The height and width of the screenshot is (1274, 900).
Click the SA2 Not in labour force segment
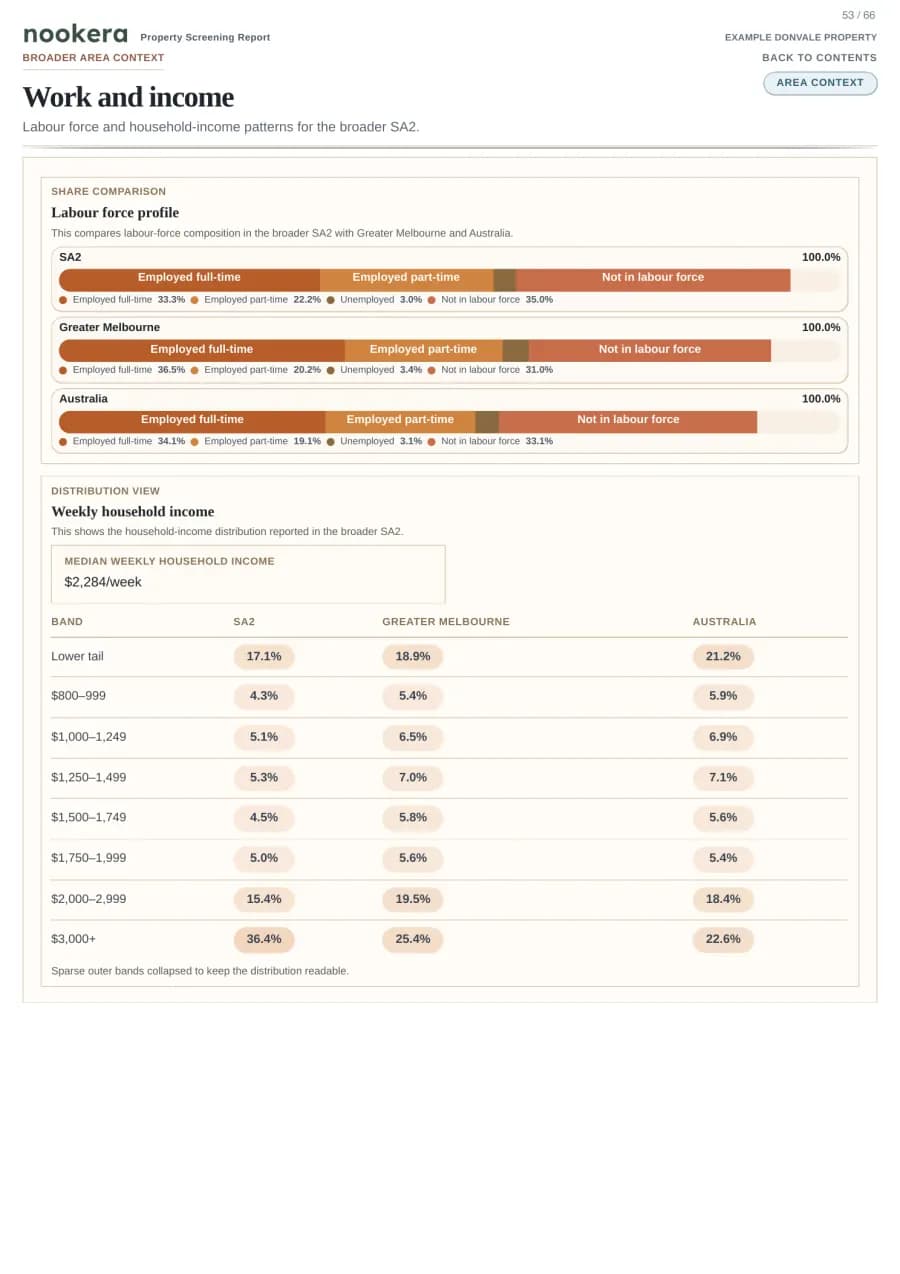(653, 279)
